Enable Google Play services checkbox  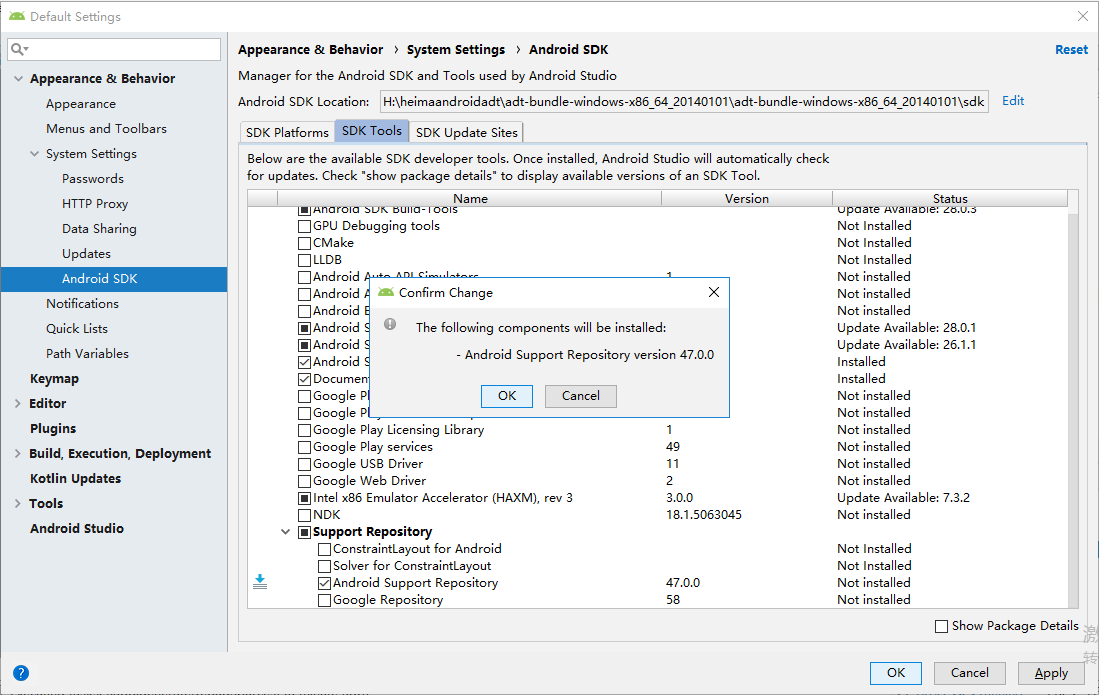click(x=304, y=447)
